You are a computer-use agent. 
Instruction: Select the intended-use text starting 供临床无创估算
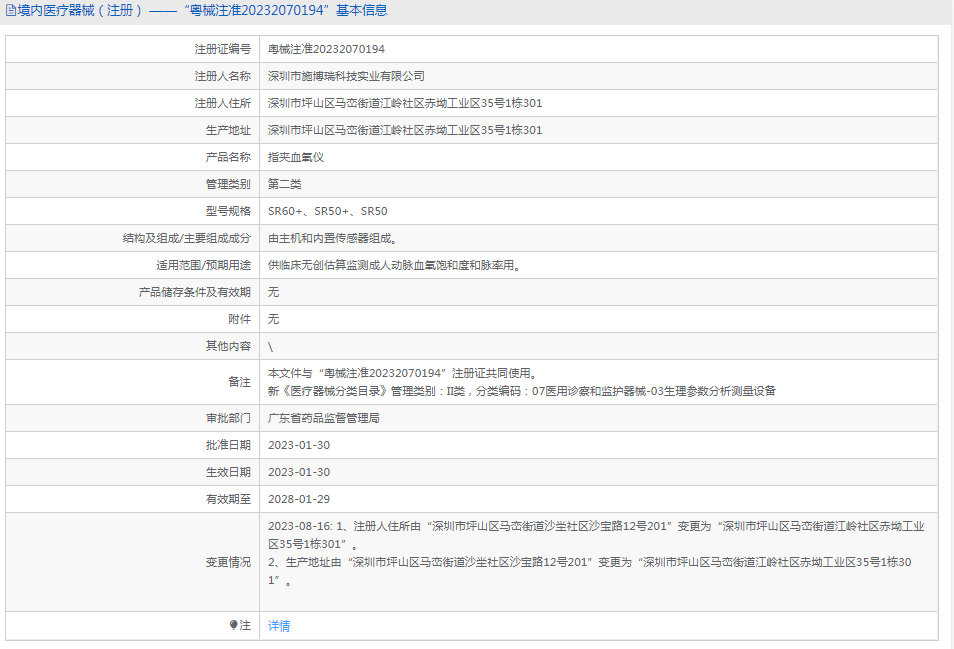(x=394, y=265)
